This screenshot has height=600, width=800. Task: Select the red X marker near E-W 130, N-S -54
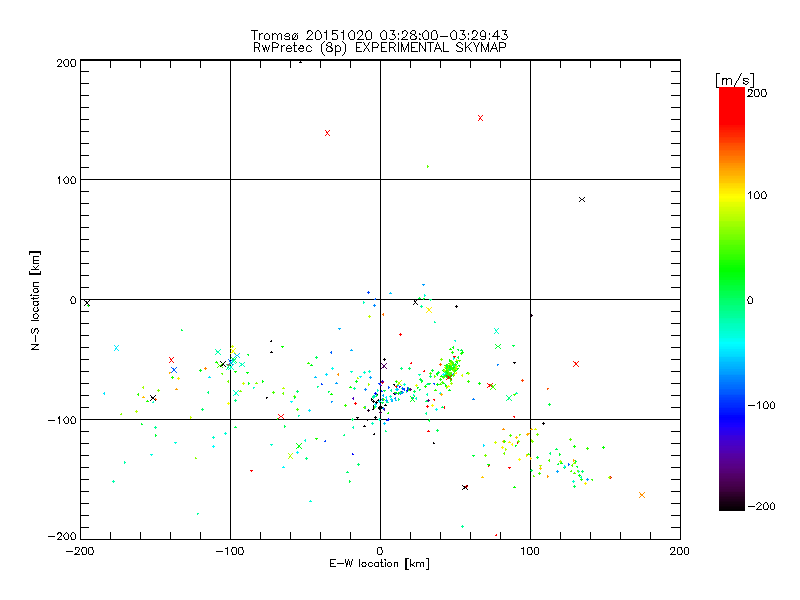click(576, 364)
